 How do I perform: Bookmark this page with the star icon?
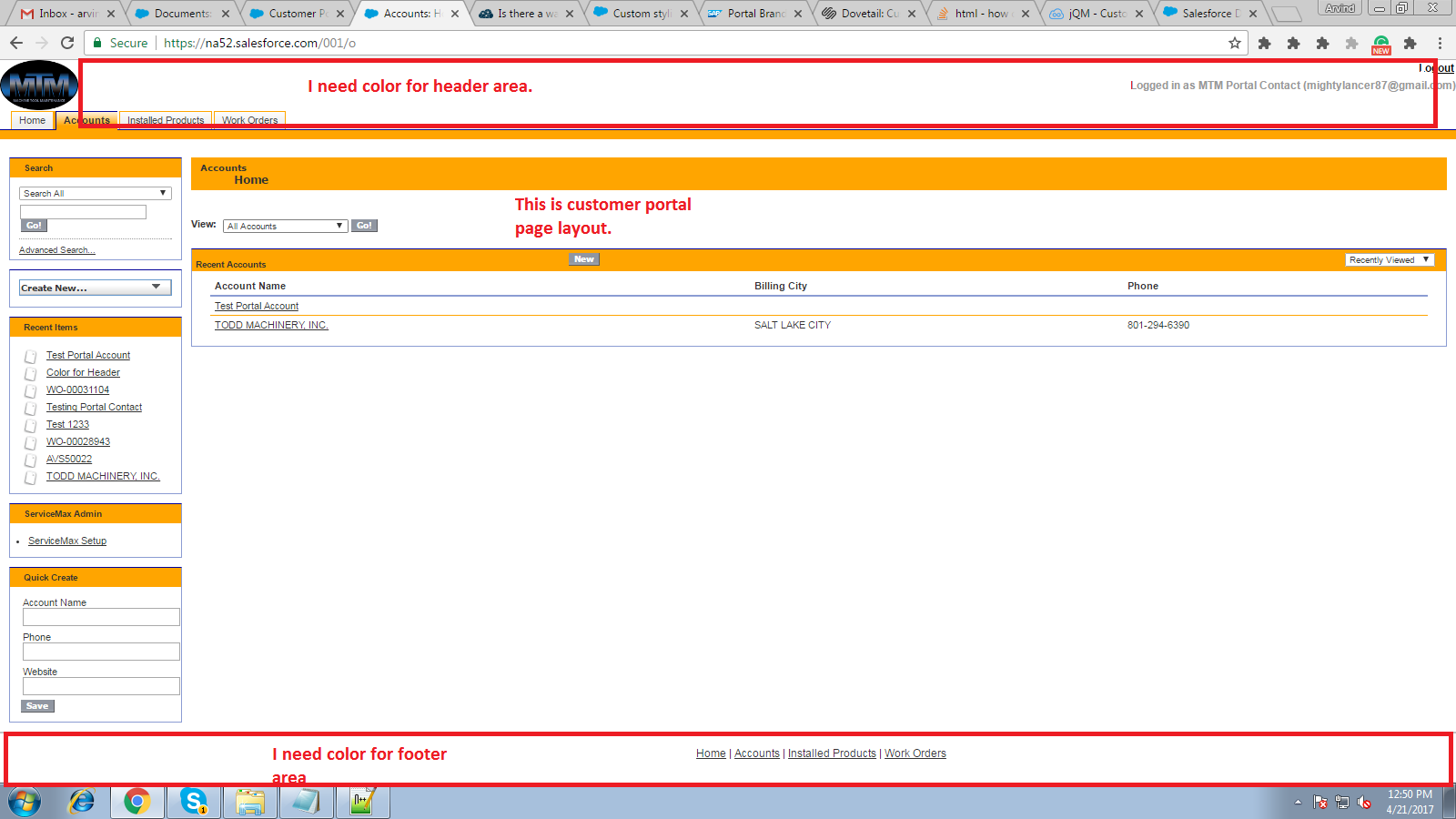1235,43
